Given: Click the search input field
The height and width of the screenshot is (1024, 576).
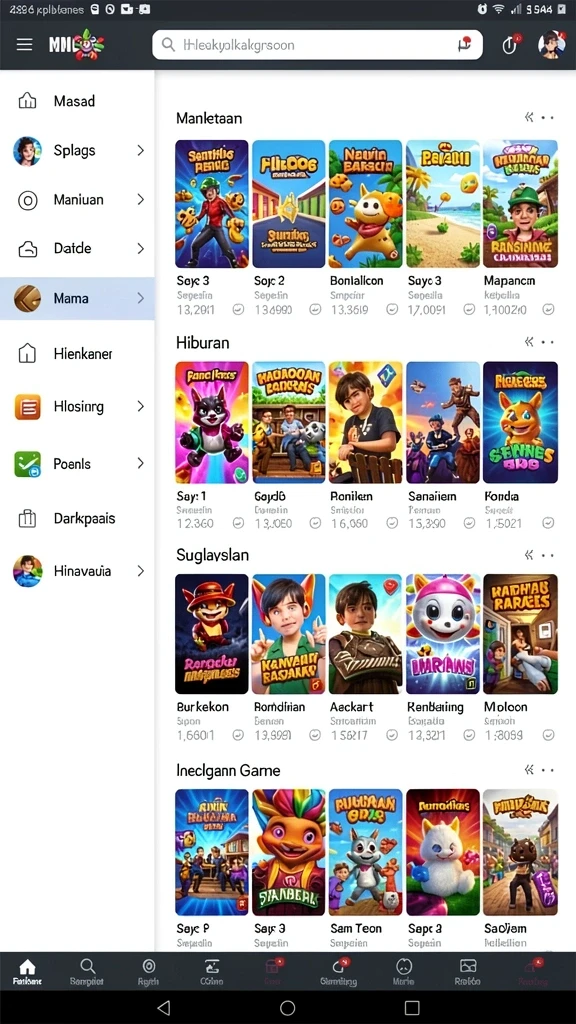Looking at the screenshot, I should coord(317,44).
